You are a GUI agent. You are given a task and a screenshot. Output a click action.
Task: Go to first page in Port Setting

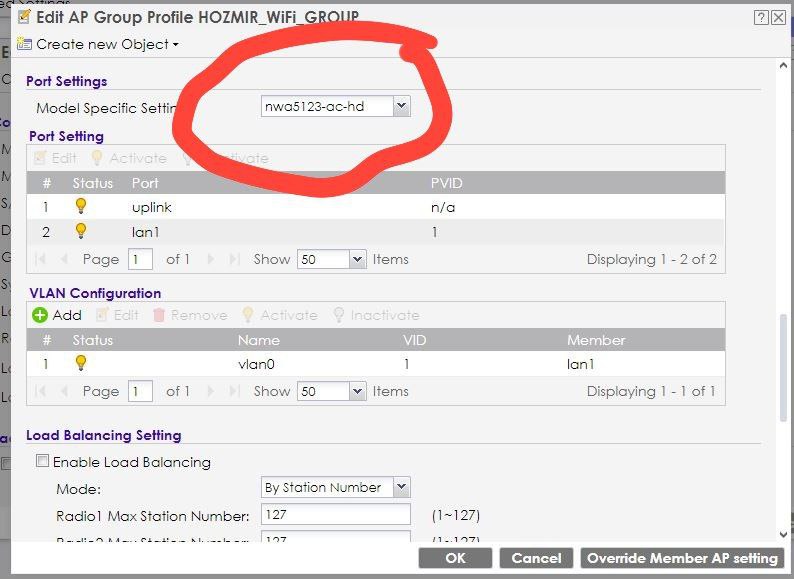point(41,259)
